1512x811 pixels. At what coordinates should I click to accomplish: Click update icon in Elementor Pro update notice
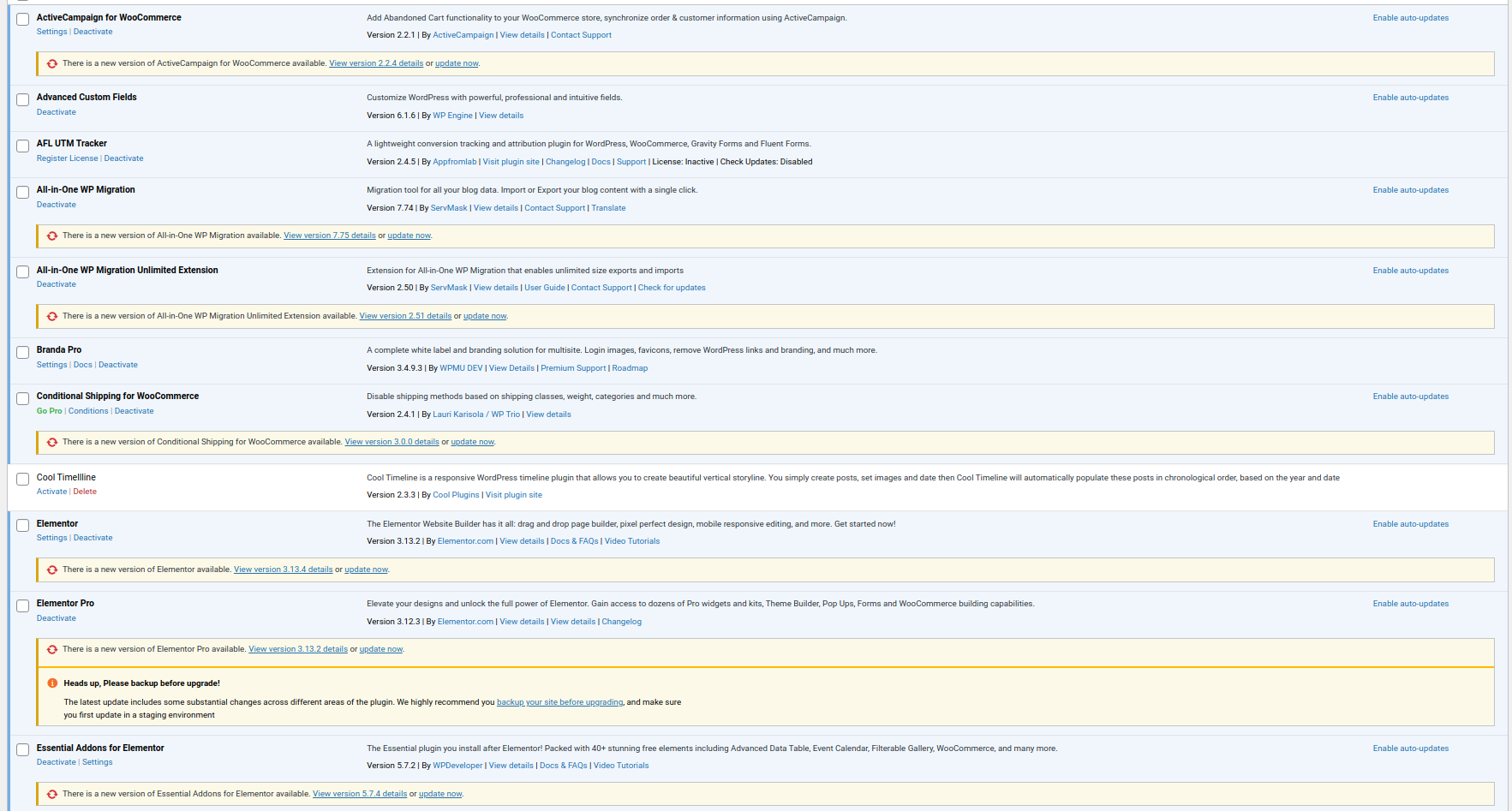pyautogui.click(x=52, y=649)
